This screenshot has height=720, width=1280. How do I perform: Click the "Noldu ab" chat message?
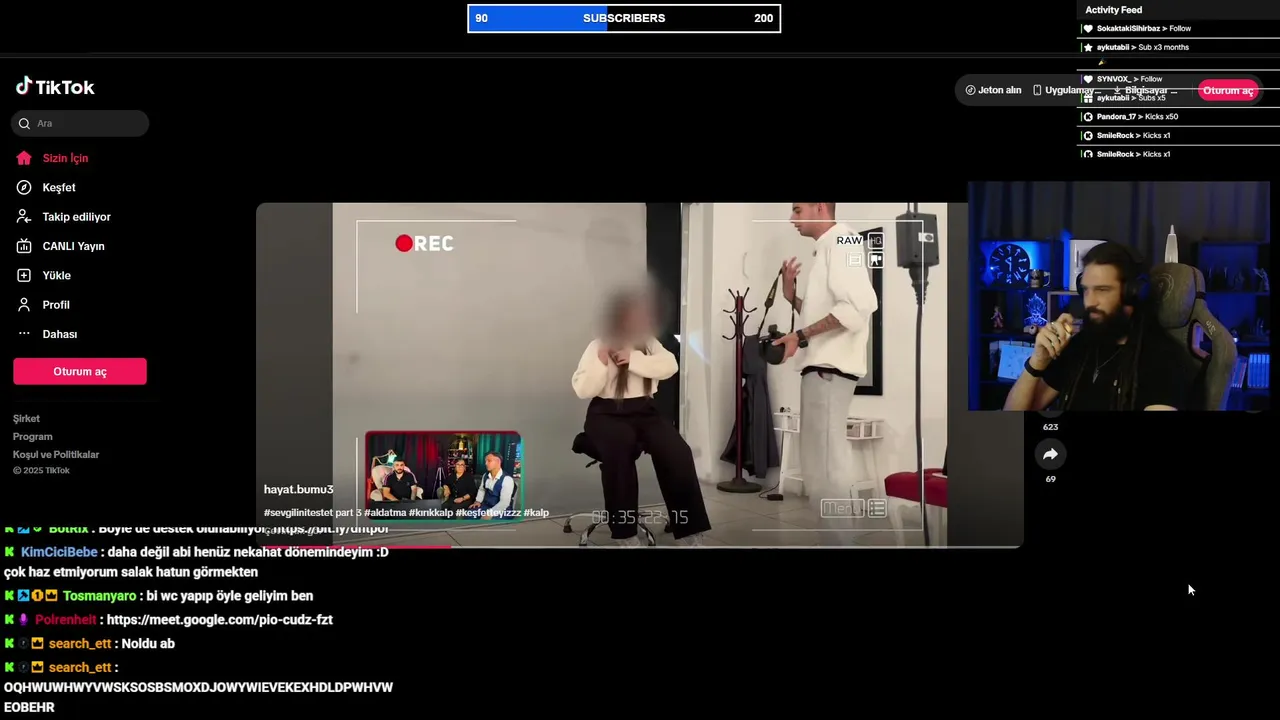pos(148,644)
